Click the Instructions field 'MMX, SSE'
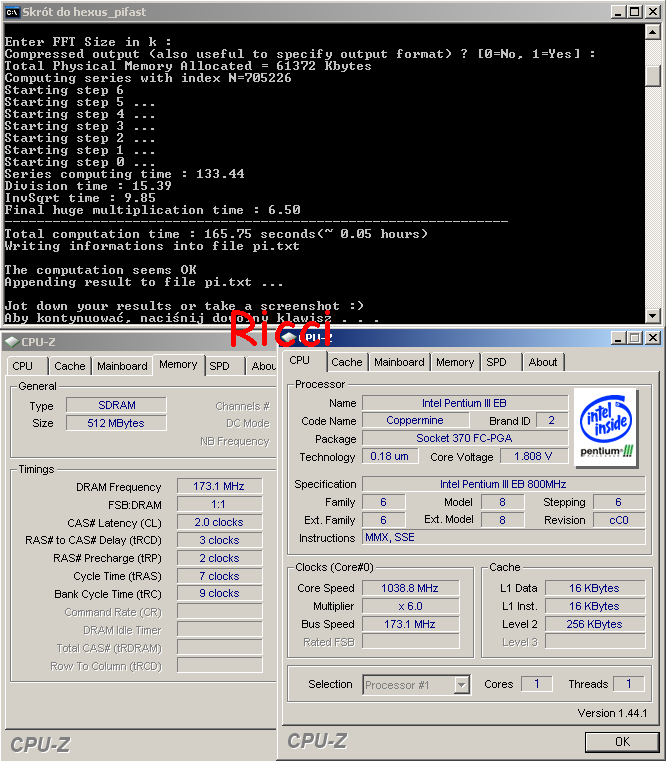Screen dimensions: 666x761 tap(503, 537)
